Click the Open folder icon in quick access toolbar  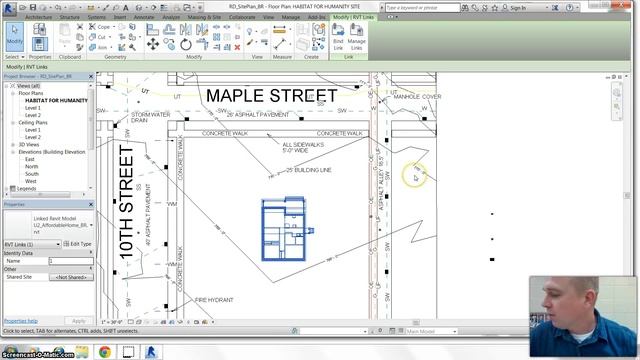[23, 7]
